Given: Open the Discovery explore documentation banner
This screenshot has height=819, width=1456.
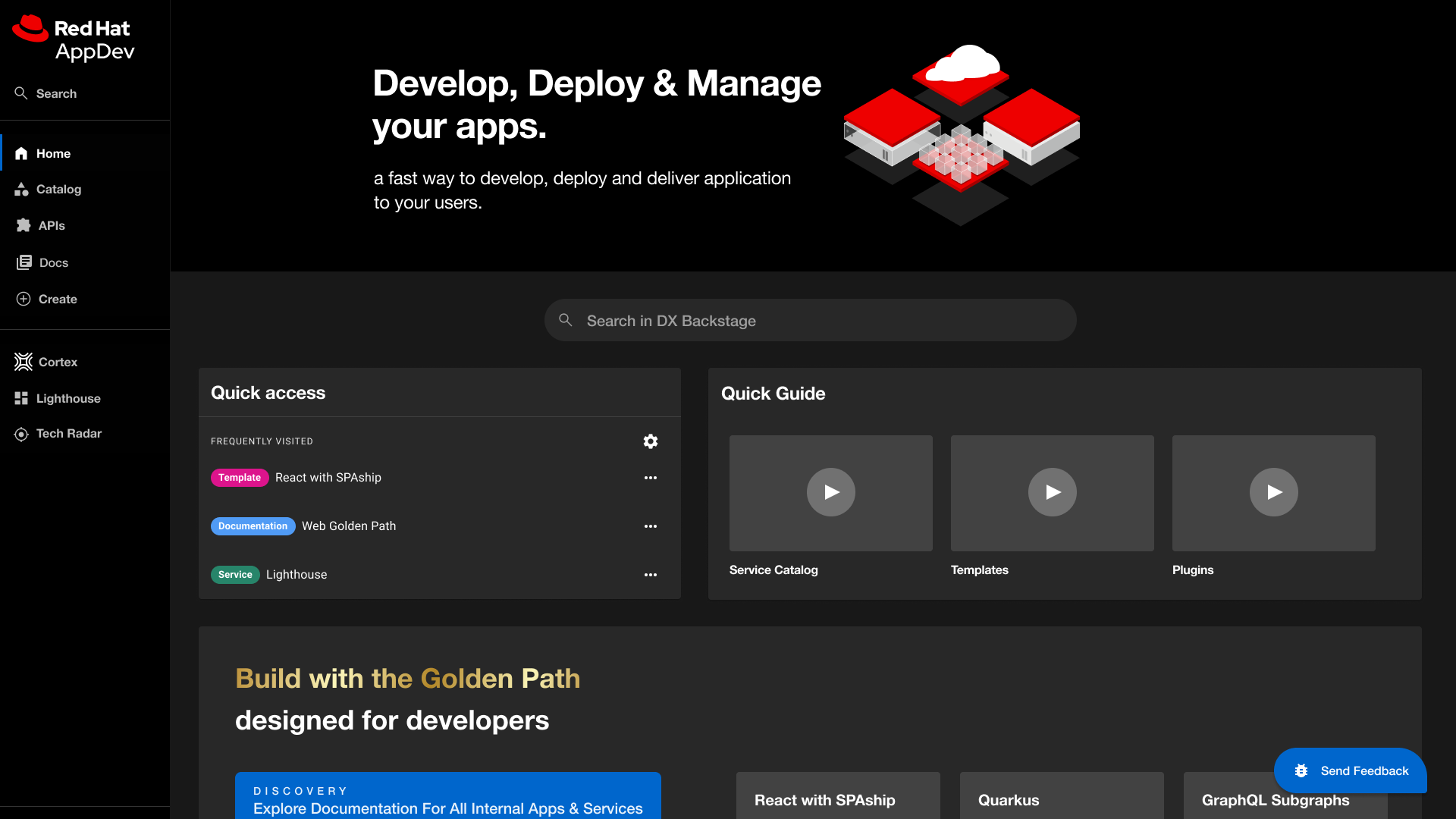Looking at the screenshot, I should [448, 795].
